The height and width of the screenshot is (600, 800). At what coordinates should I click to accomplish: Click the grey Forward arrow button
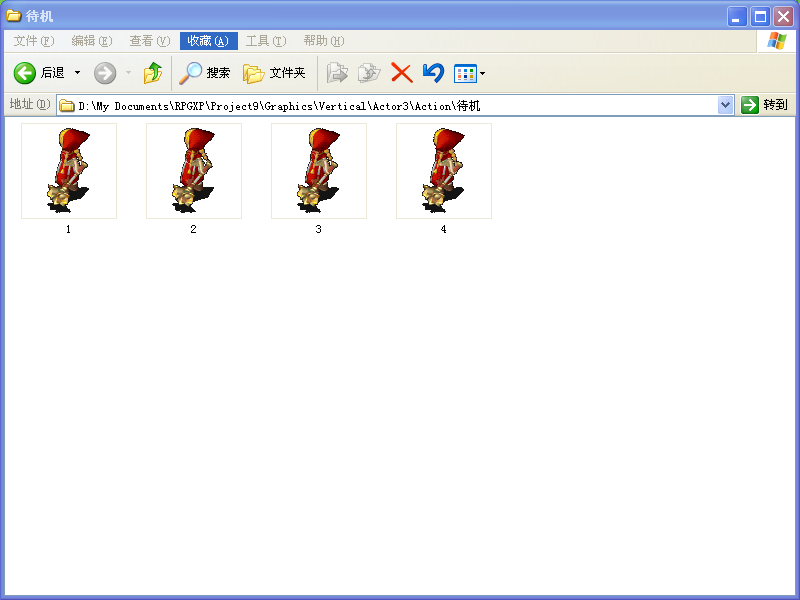105,73
